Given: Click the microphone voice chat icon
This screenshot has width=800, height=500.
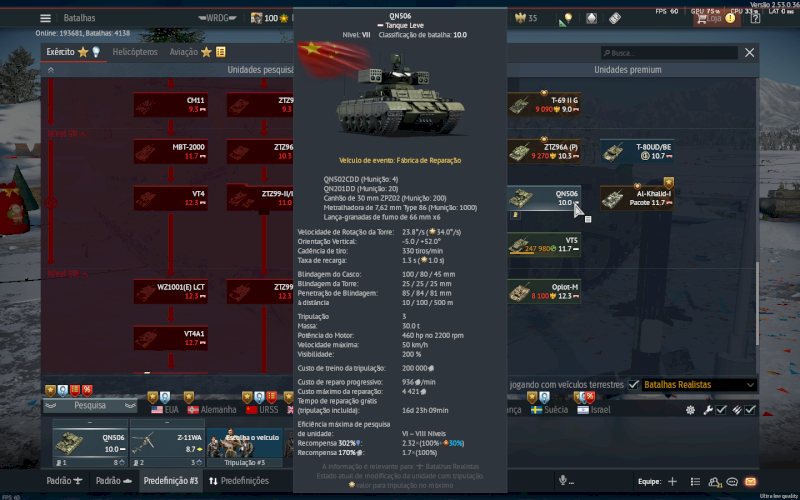Looking at the screenshot, I should coord(563,481).
